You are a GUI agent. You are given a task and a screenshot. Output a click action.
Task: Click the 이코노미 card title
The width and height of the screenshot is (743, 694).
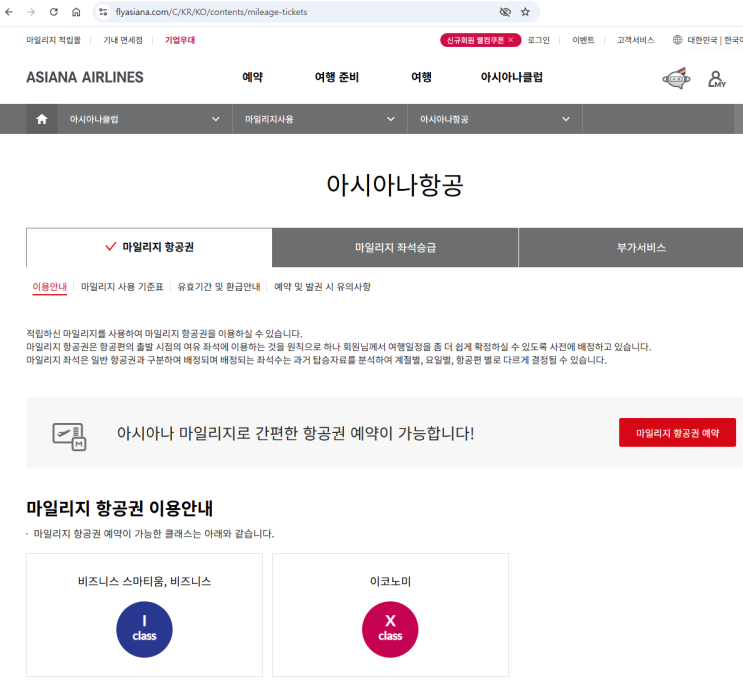coord(390,581)
